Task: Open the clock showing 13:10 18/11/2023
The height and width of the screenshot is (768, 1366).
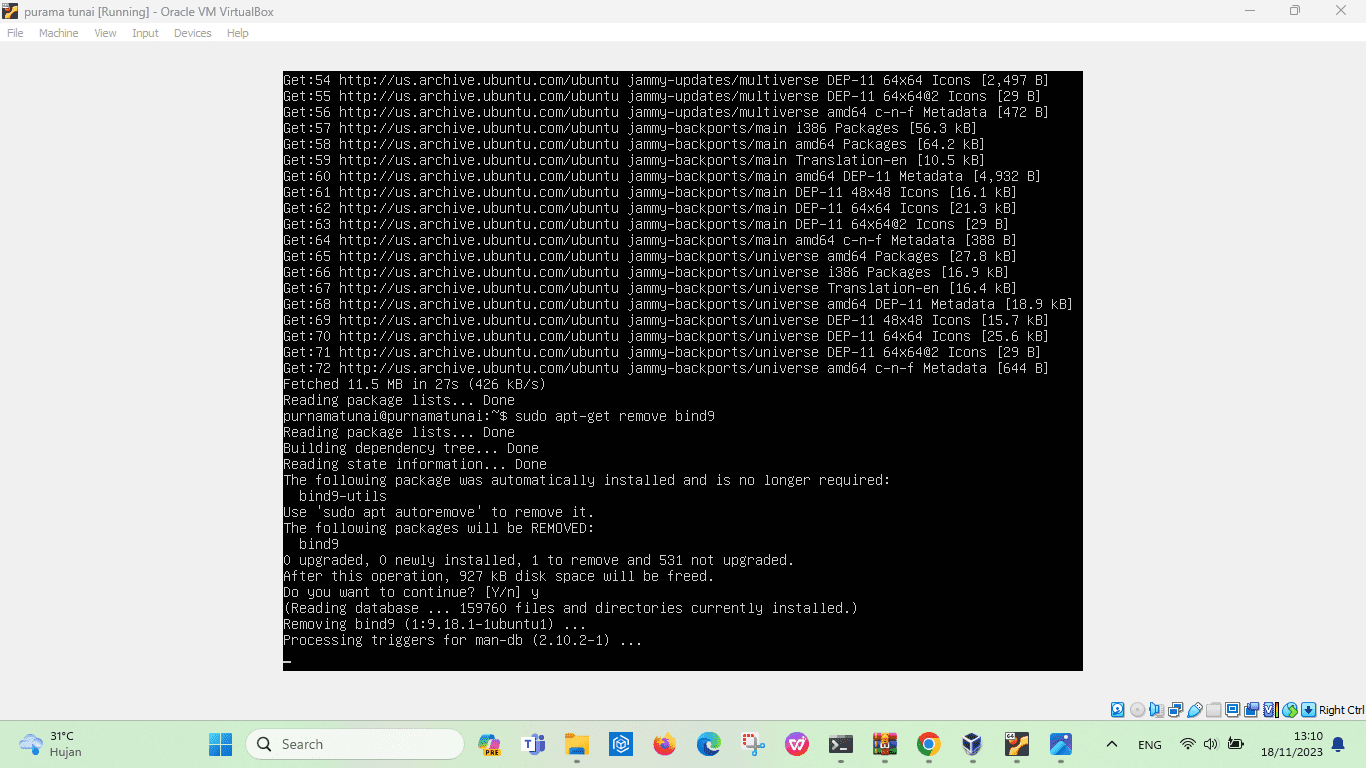Action: pyautogui.click(x=1291, y=744)
